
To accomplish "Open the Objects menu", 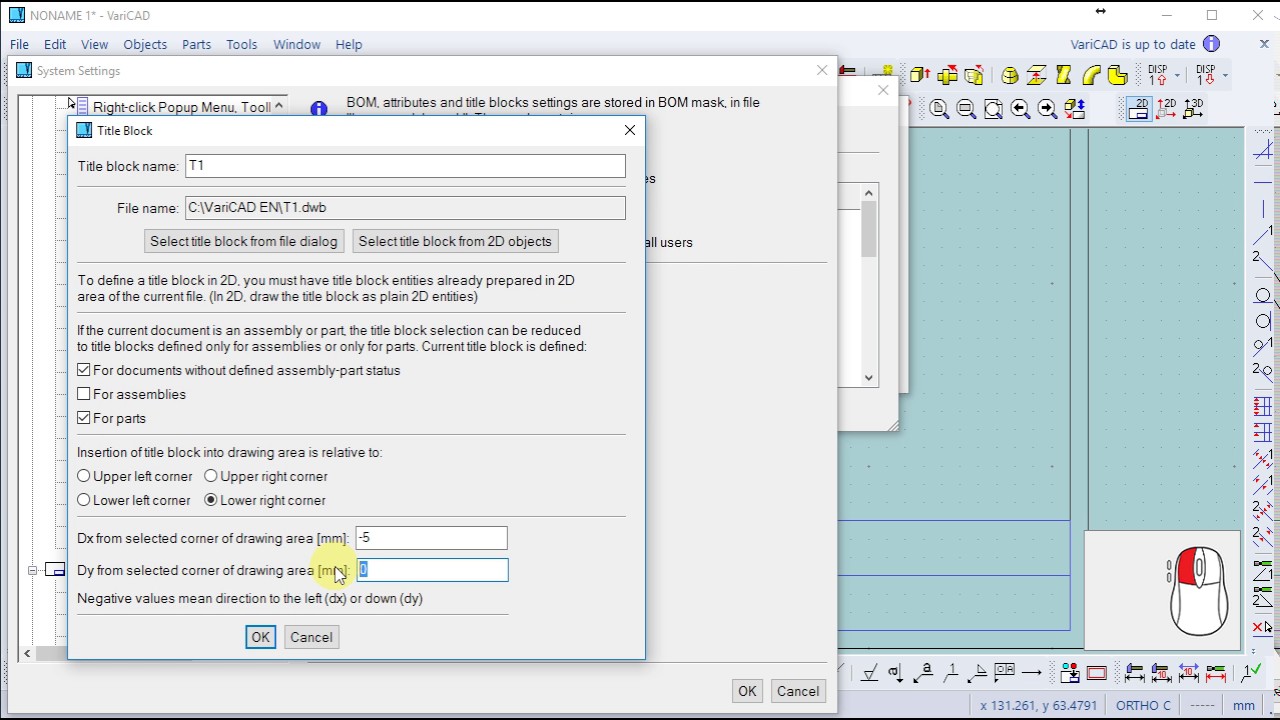I will point(145,44).
